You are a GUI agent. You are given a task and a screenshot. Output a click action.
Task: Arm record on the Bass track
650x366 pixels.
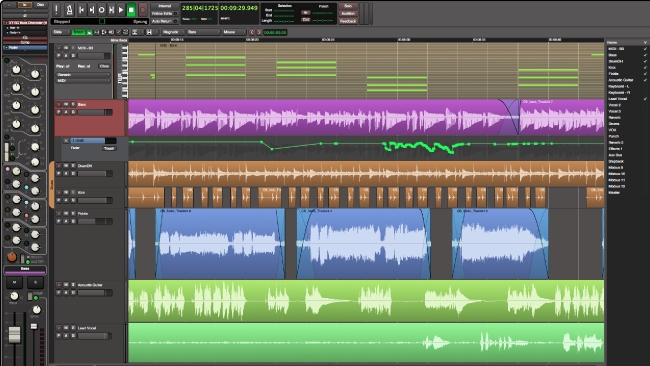tap(58, 104)
